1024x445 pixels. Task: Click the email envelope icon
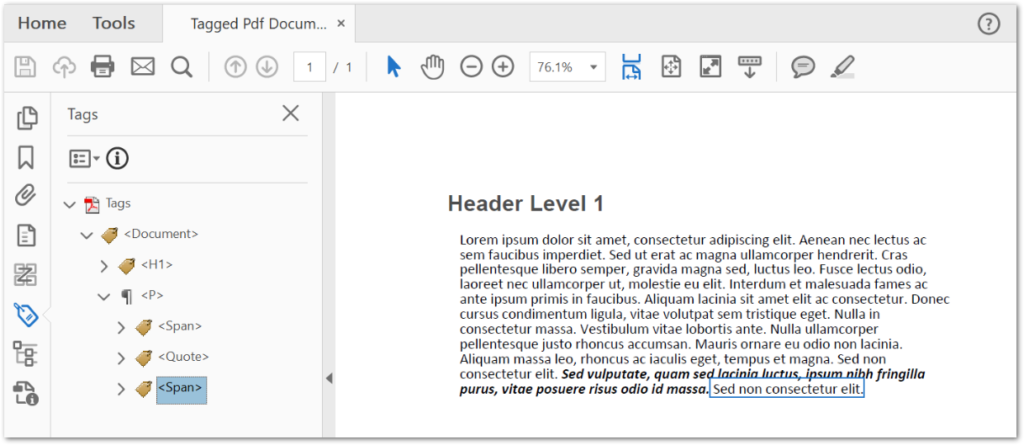(x=143, y=67)
